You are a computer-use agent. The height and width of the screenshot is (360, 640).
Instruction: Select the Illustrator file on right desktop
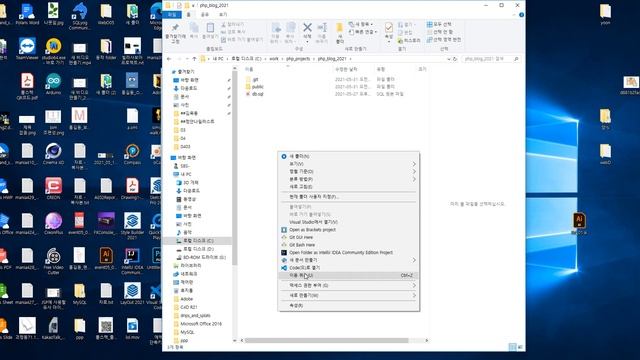pyautogui.click(x=579, y=224)
